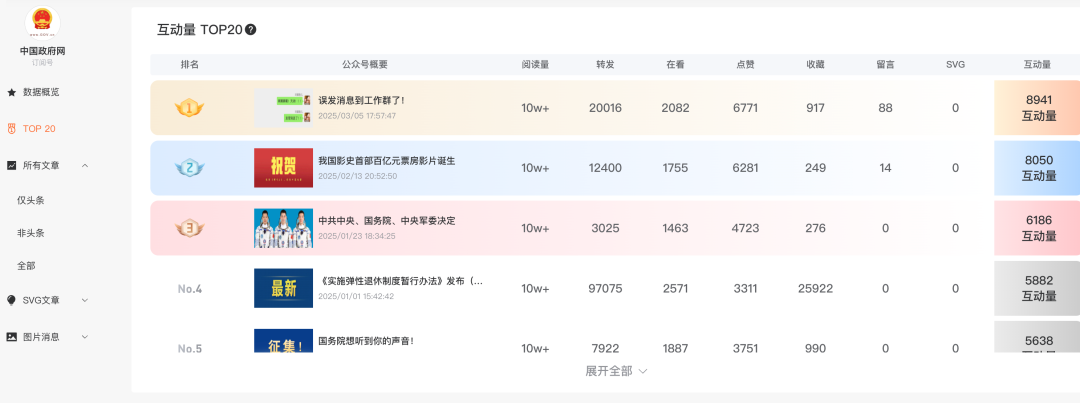Click 展开全部 to expand full list

616,371
